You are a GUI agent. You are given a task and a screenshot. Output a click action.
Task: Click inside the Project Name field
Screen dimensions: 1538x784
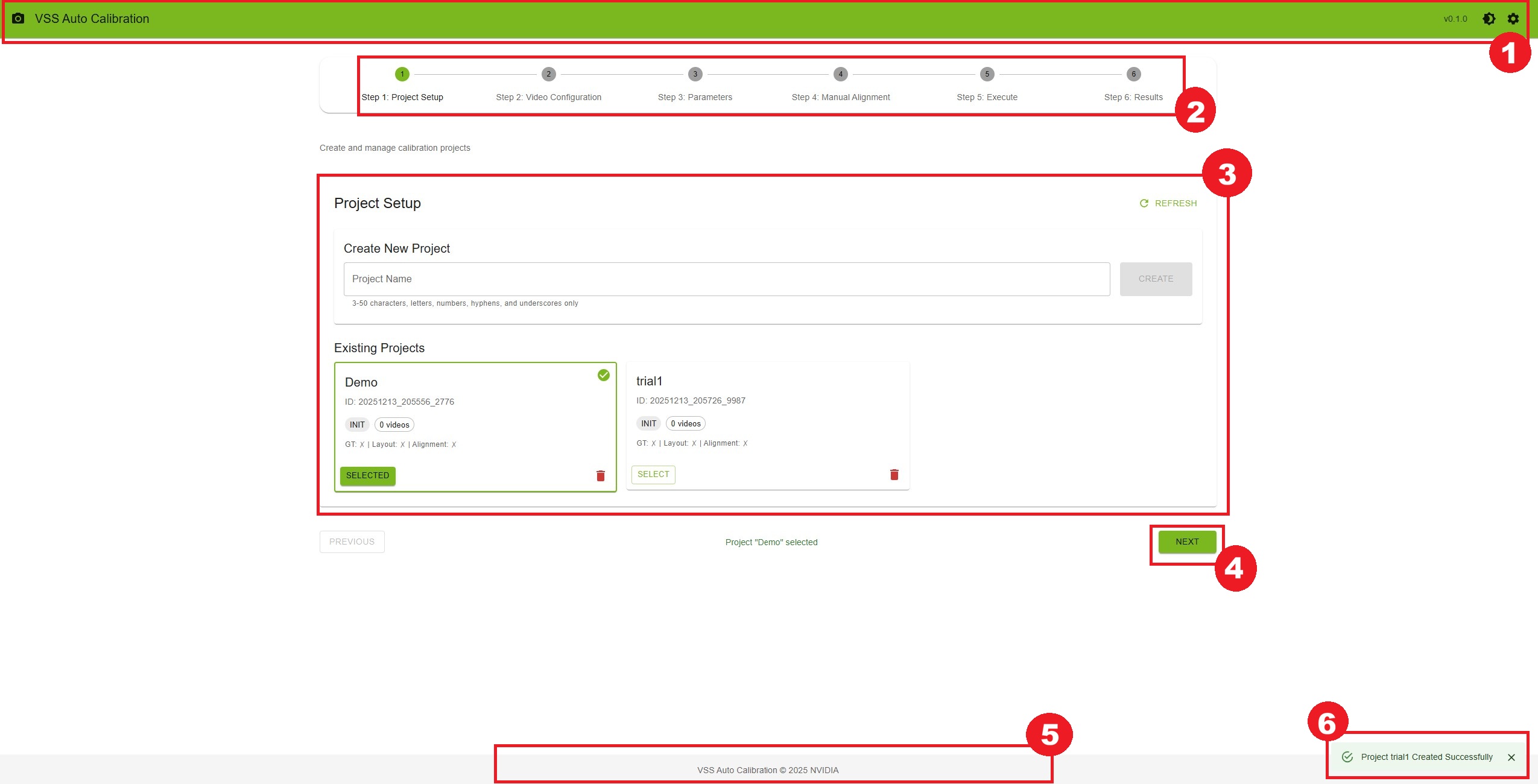pos(726,279)
